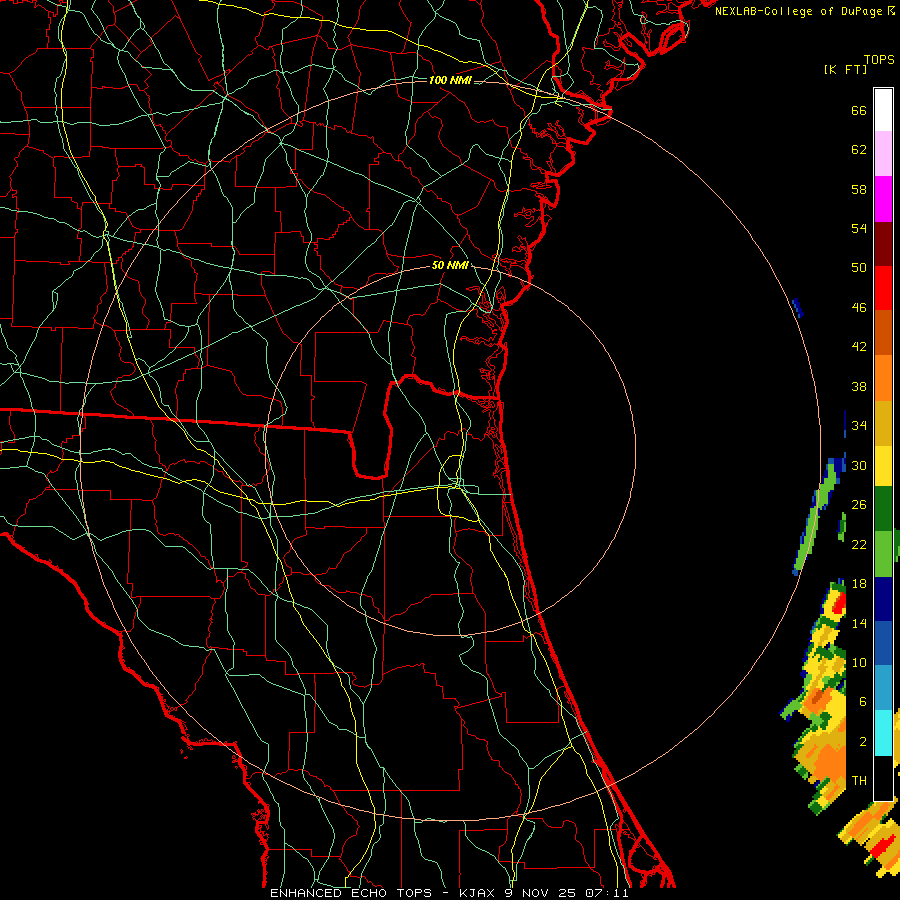Screen dimensions: 900x900
Task: Click legend value "58"
Action: 859,189
